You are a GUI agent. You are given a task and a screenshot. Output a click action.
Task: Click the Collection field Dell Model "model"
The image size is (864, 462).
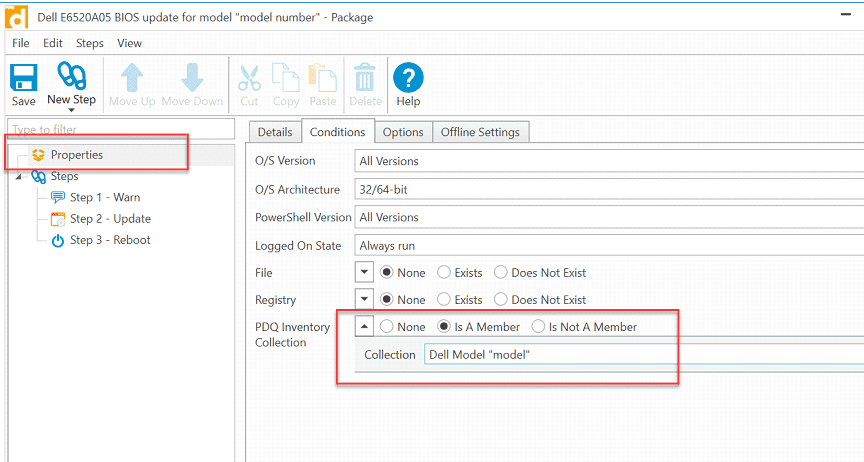(644, 354)
